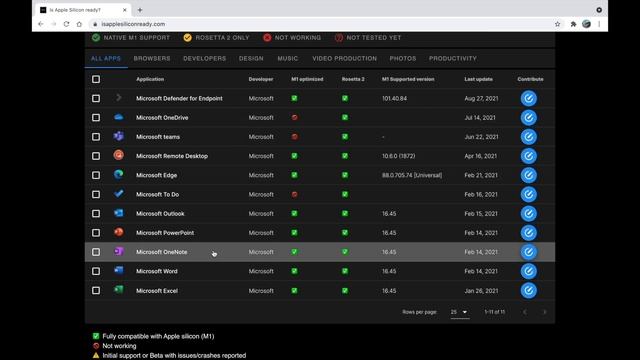Check the Microsoft Excel row checkbox
The image size is (640, 360).
pyautogui.click(x=96, y=291)
